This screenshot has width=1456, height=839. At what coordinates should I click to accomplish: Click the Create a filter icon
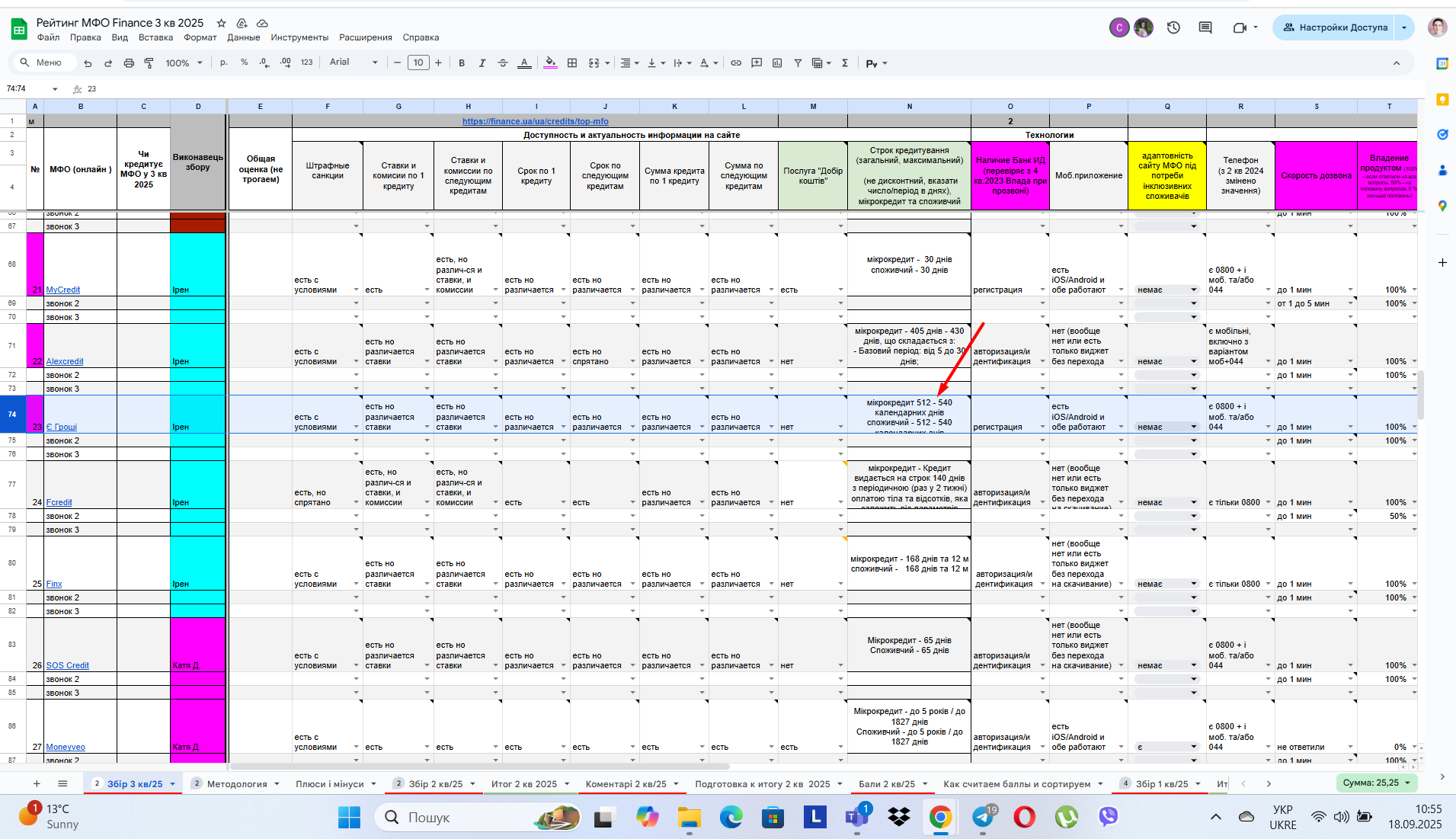tap(798, 63)
